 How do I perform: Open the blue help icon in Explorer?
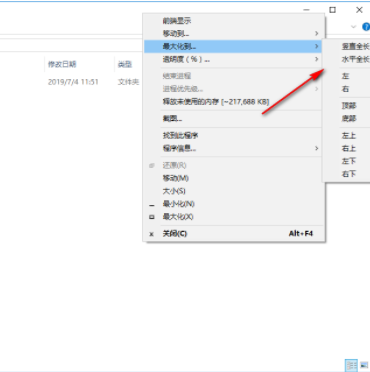(x=366, y=27)
